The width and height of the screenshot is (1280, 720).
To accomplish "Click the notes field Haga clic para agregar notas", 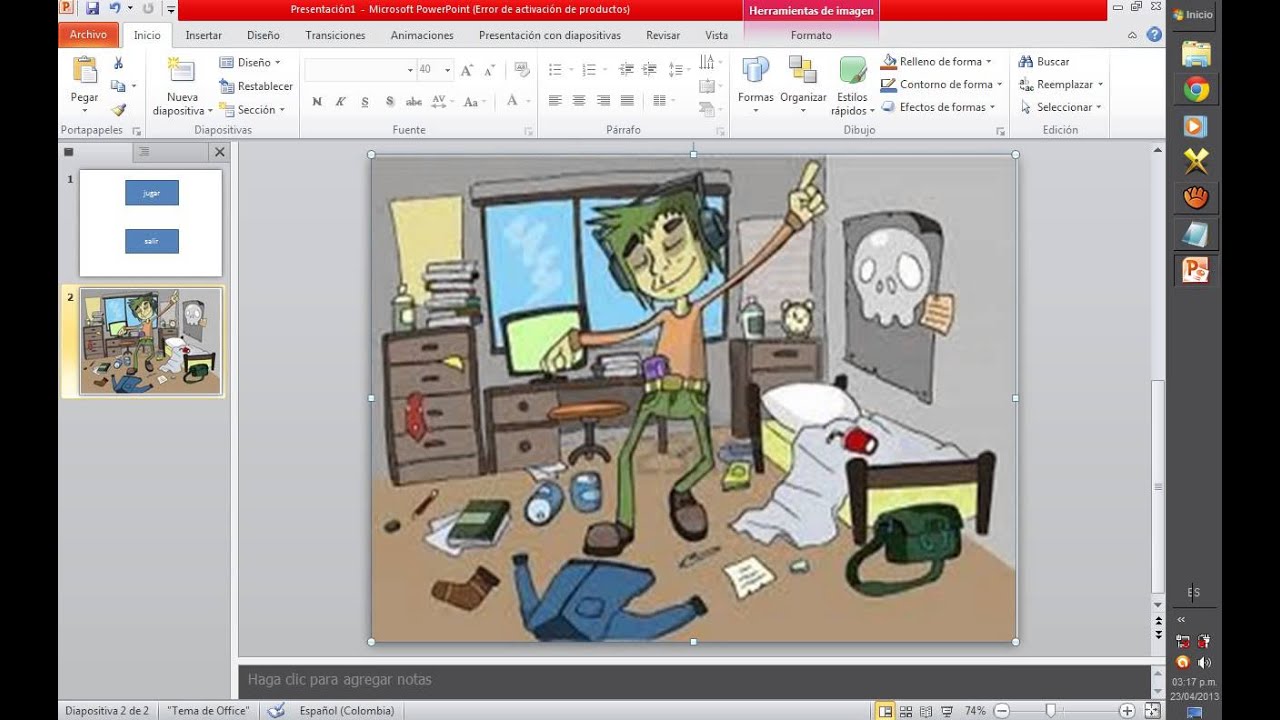I will coord(695,680).
